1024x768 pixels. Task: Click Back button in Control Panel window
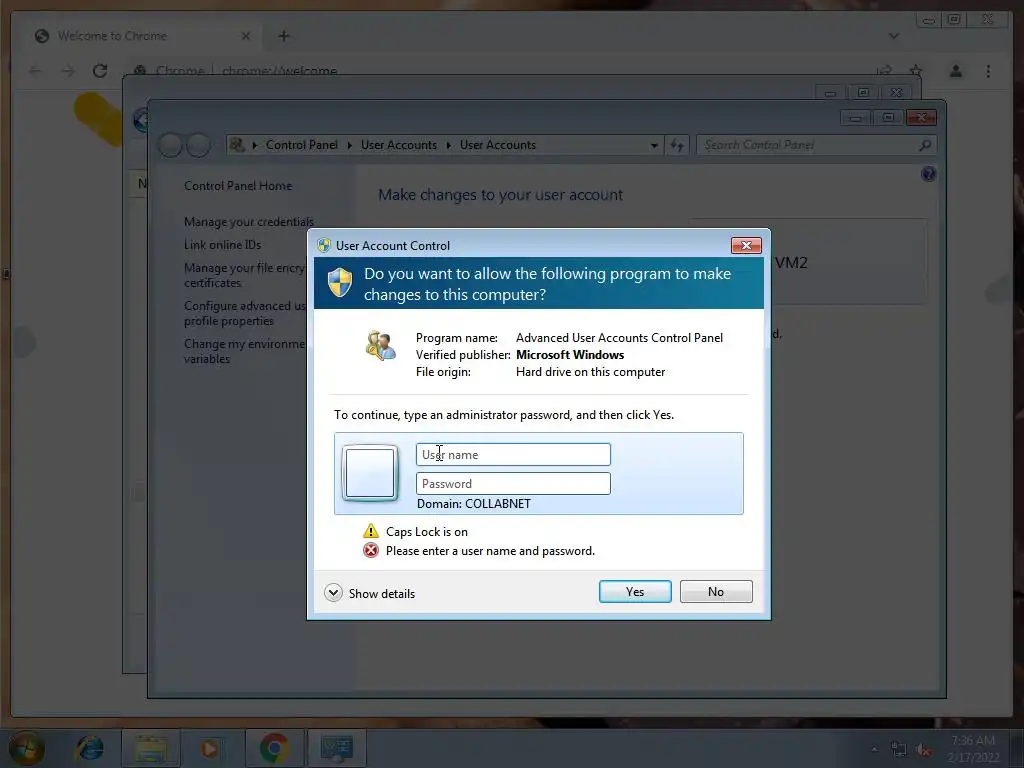coord(170,145)
